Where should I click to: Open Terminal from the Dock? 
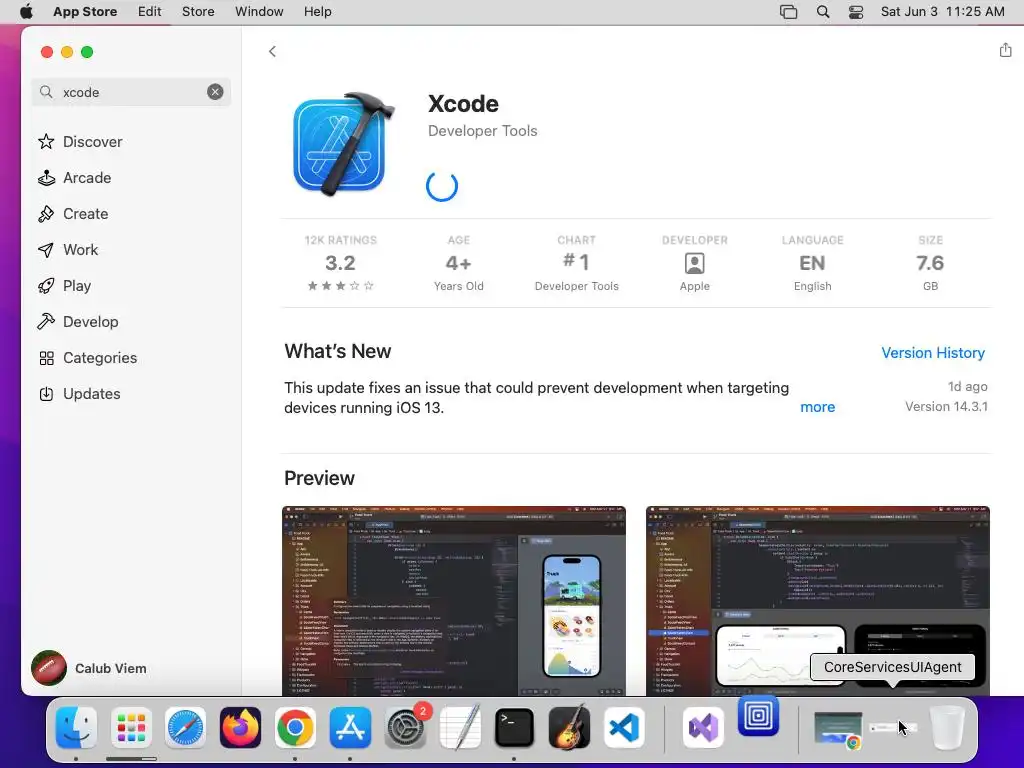coord(514,728)
